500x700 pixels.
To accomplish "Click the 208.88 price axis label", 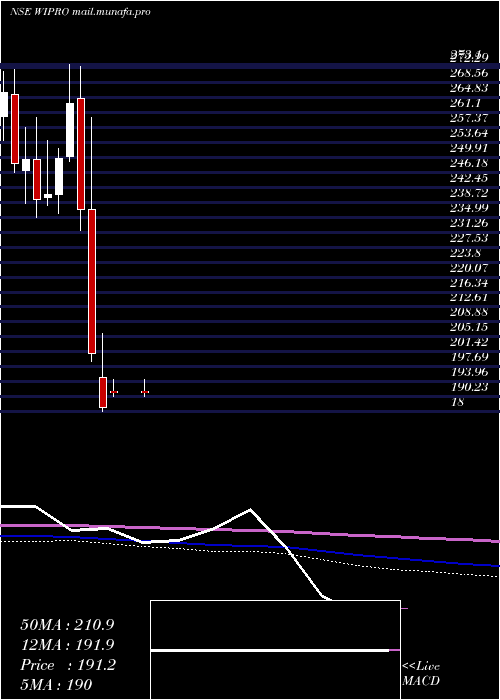I will click(469, 312).
